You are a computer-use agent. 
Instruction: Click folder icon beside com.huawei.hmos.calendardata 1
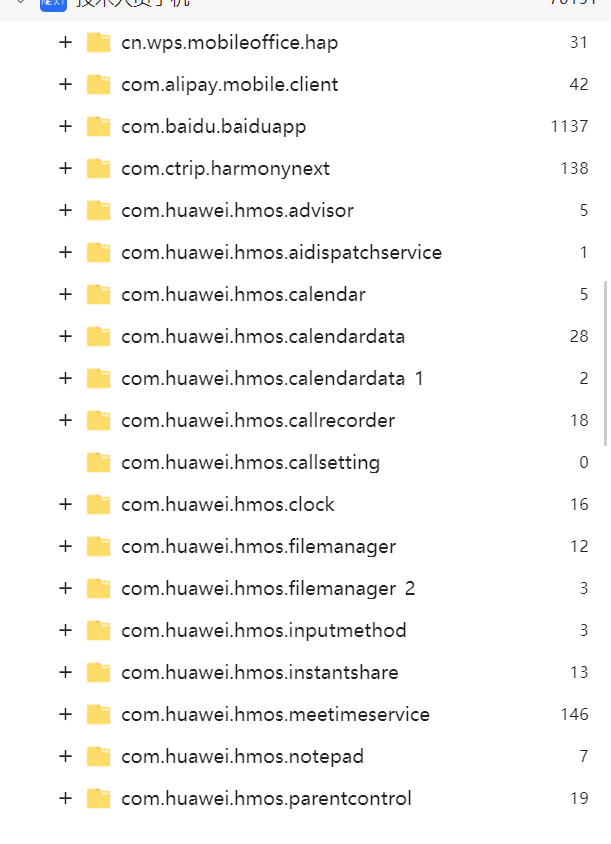(99, 378)
